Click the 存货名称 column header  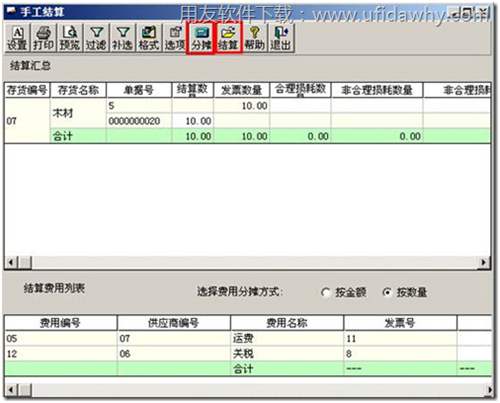tap(78, 90)
